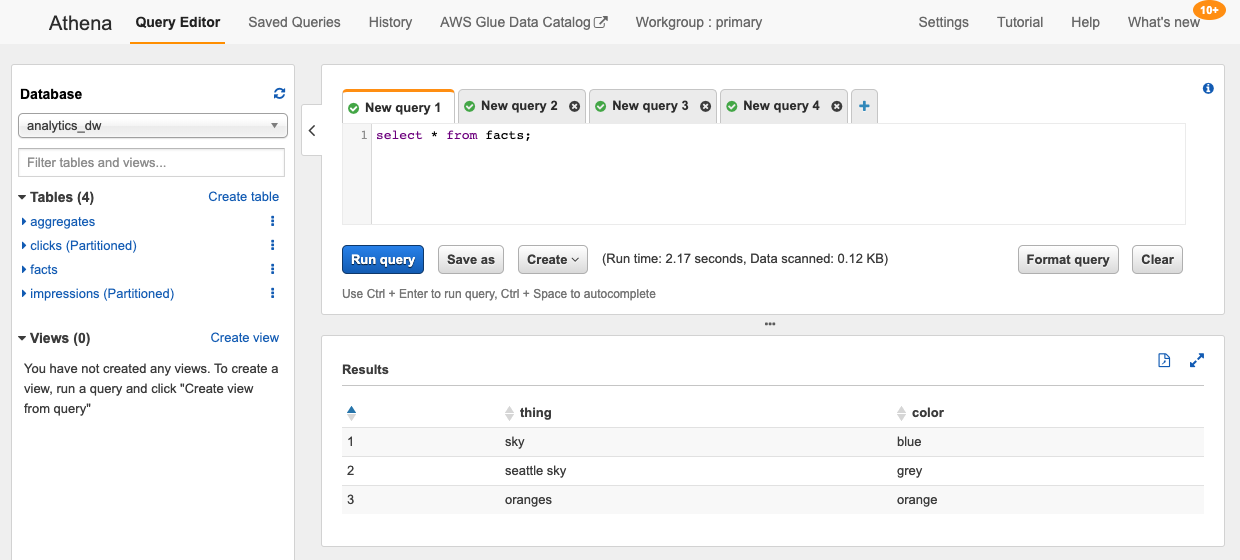
Task: Click the Create view link
Action: (x=245, y=338)
